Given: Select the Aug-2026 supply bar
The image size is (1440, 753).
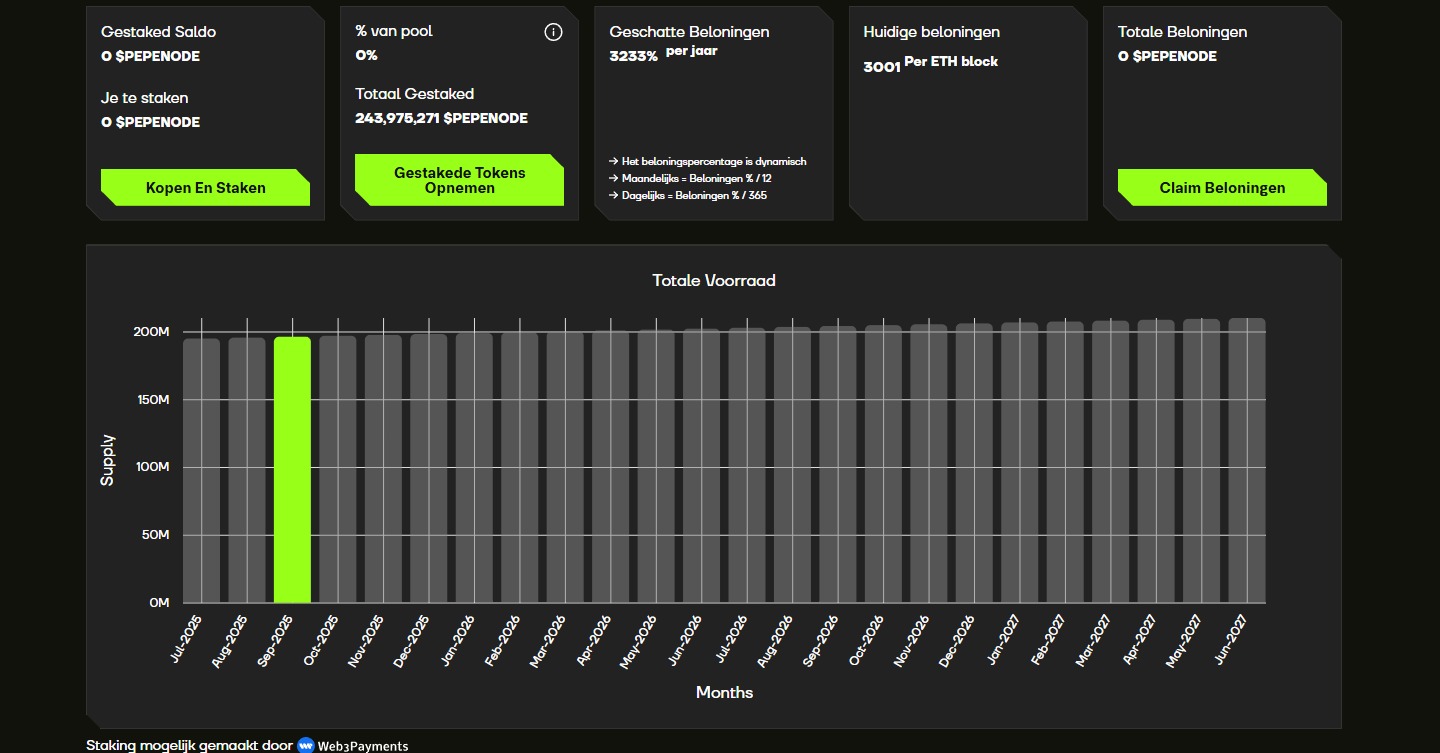Looking at the screenshot, I should coord(793,465).
